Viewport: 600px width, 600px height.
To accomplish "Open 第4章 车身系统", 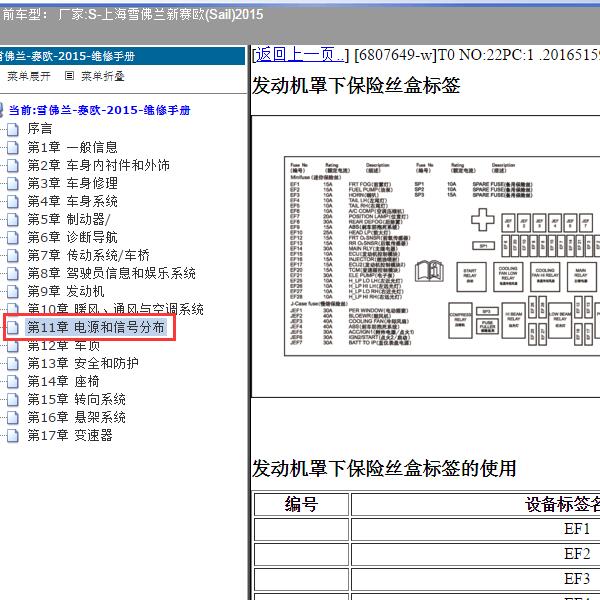I will 73,201.
